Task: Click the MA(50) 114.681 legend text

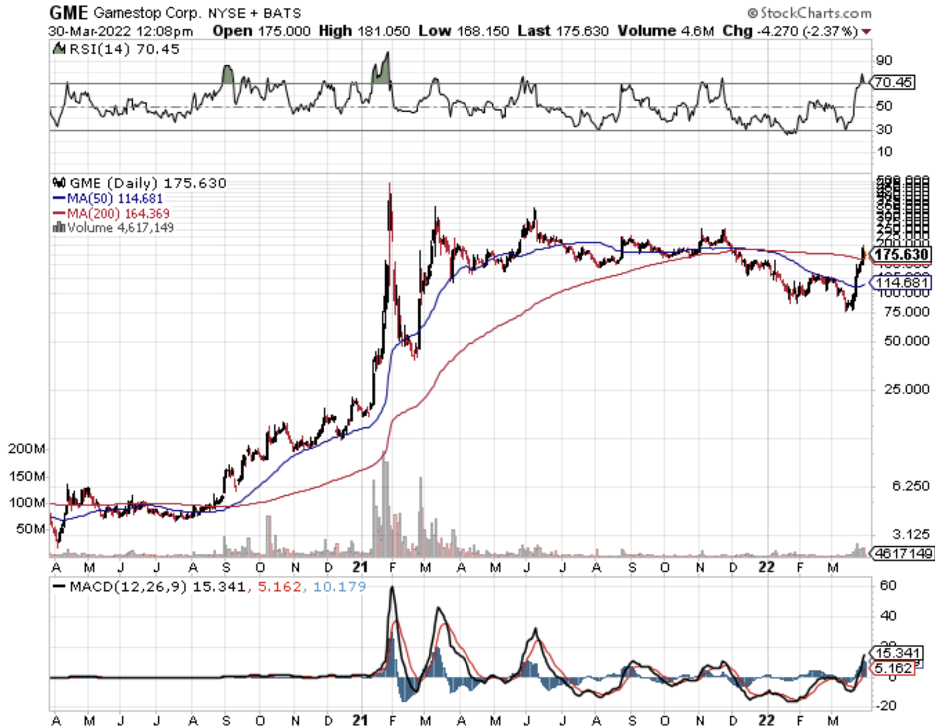Action: (x=115, y=198)
